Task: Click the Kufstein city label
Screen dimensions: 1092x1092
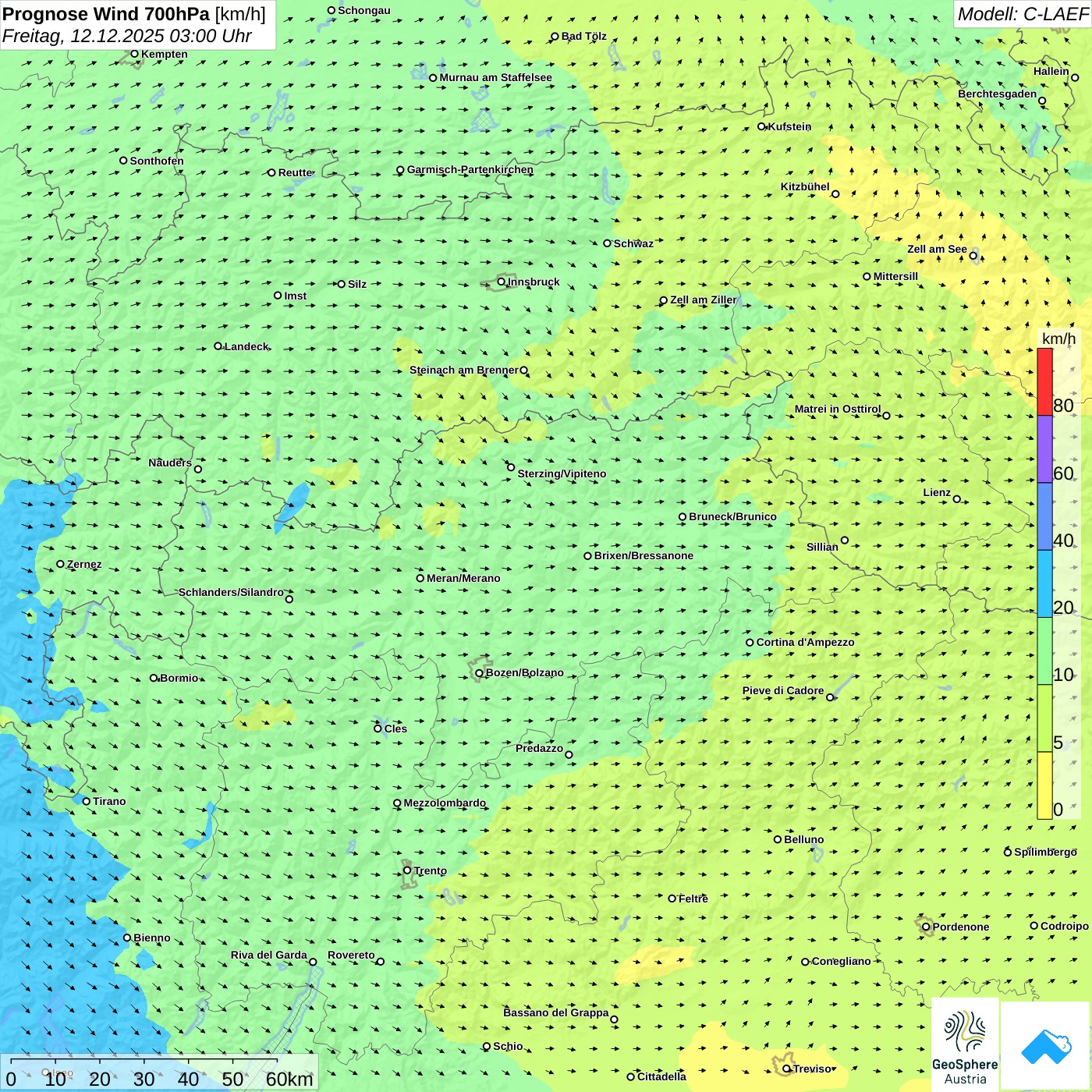Action: pyautogui.click(x=789, y=126)
